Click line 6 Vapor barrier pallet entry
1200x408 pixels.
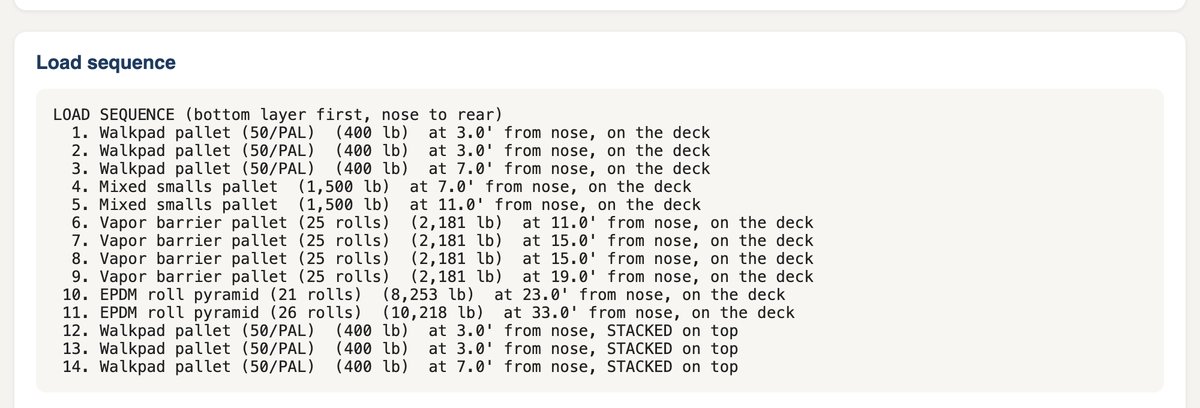click(x=442, y=222)
